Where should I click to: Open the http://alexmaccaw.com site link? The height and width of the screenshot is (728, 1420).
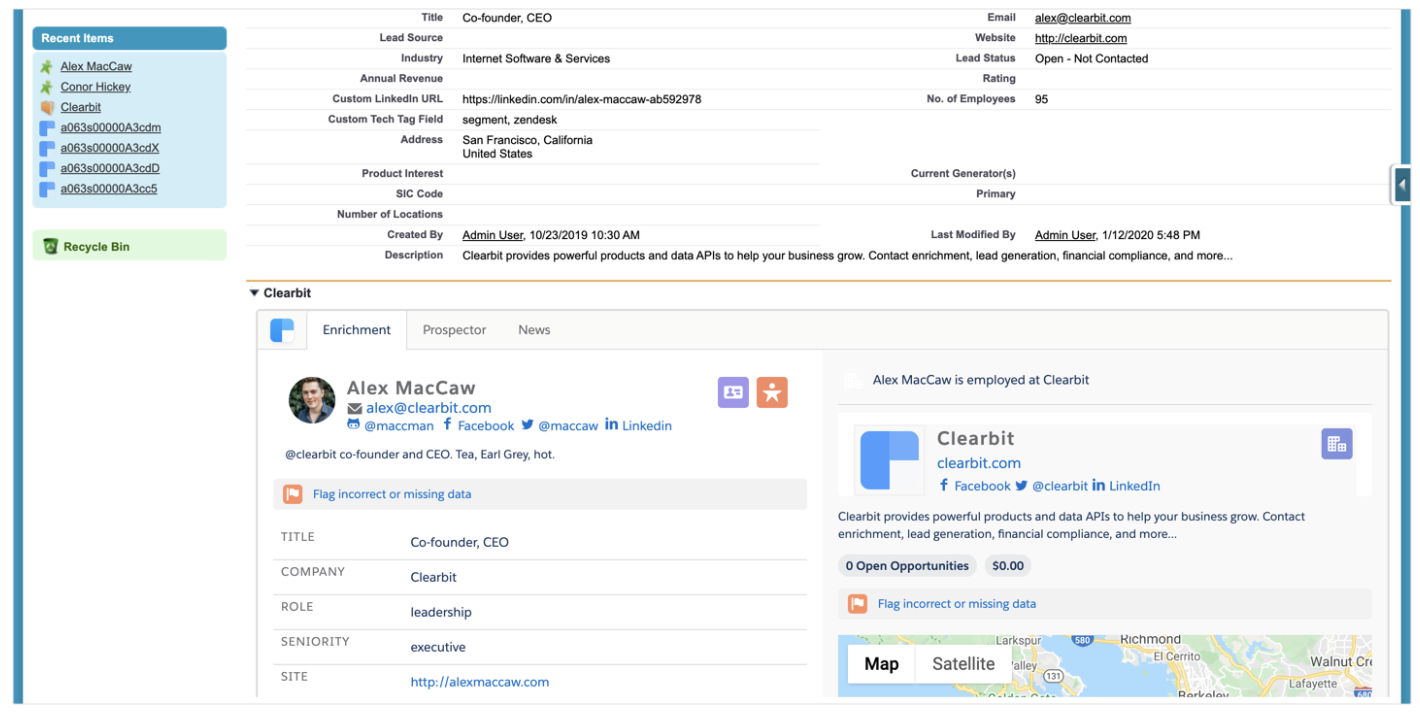[x=480, y=682]
